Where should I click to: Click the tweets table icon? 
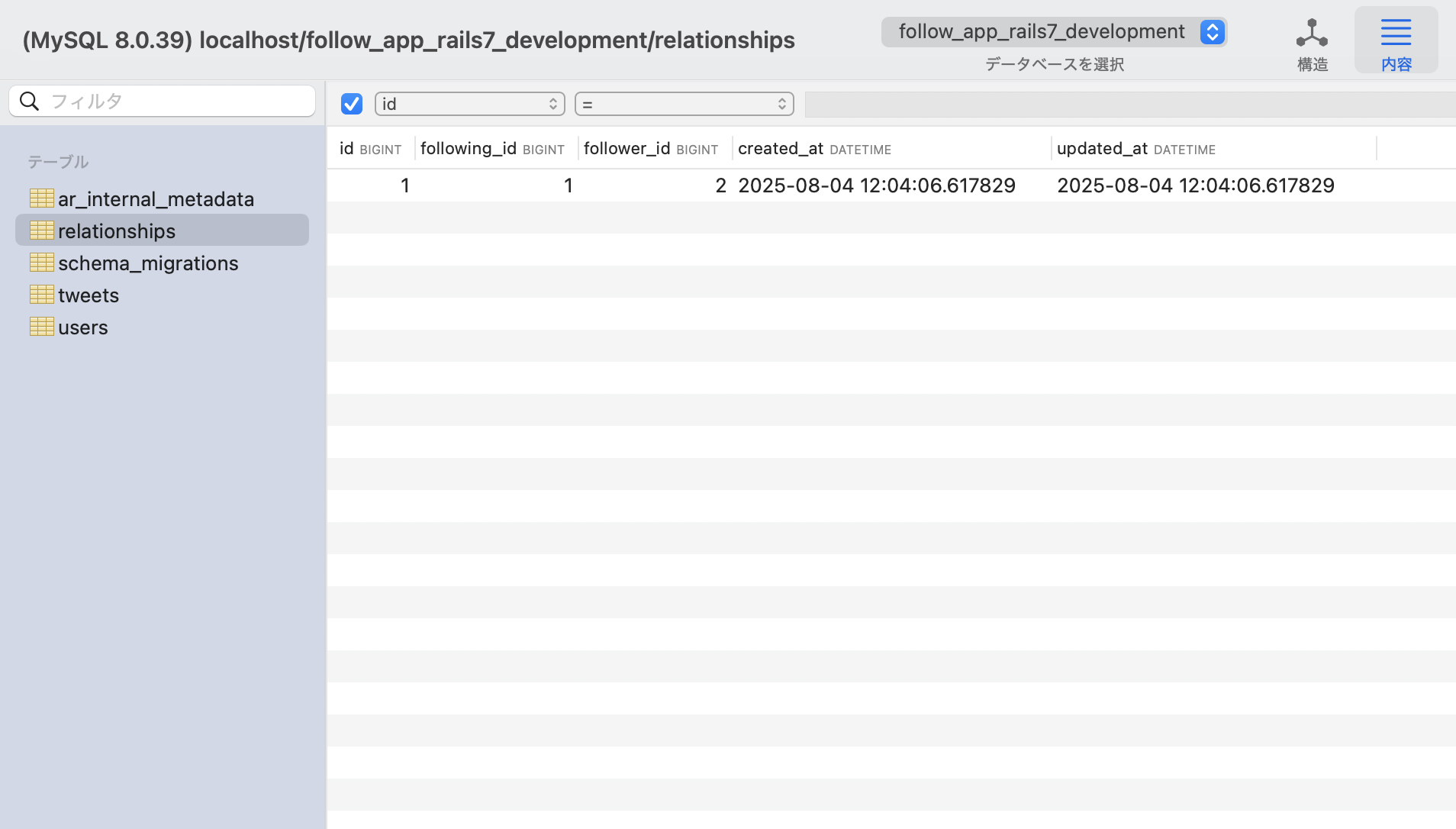(x=41, y=295)
